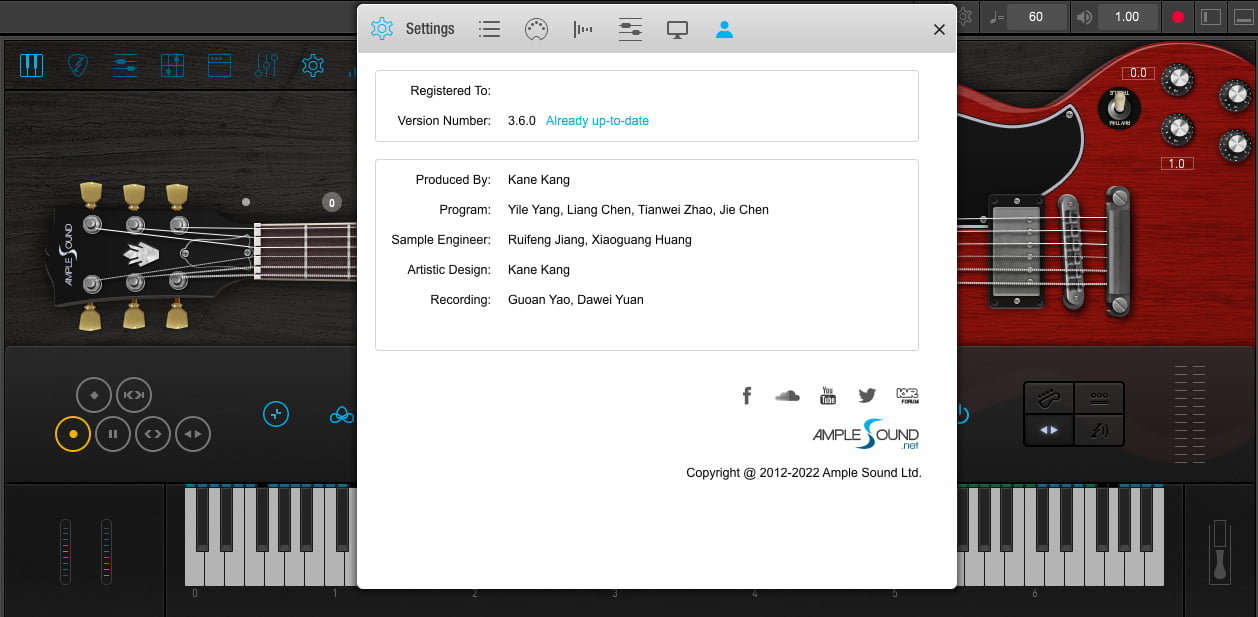Viewport: 1258px width, 617px height.
Task: Click the outlined angle brackets round button
Action: pos(153,434)
